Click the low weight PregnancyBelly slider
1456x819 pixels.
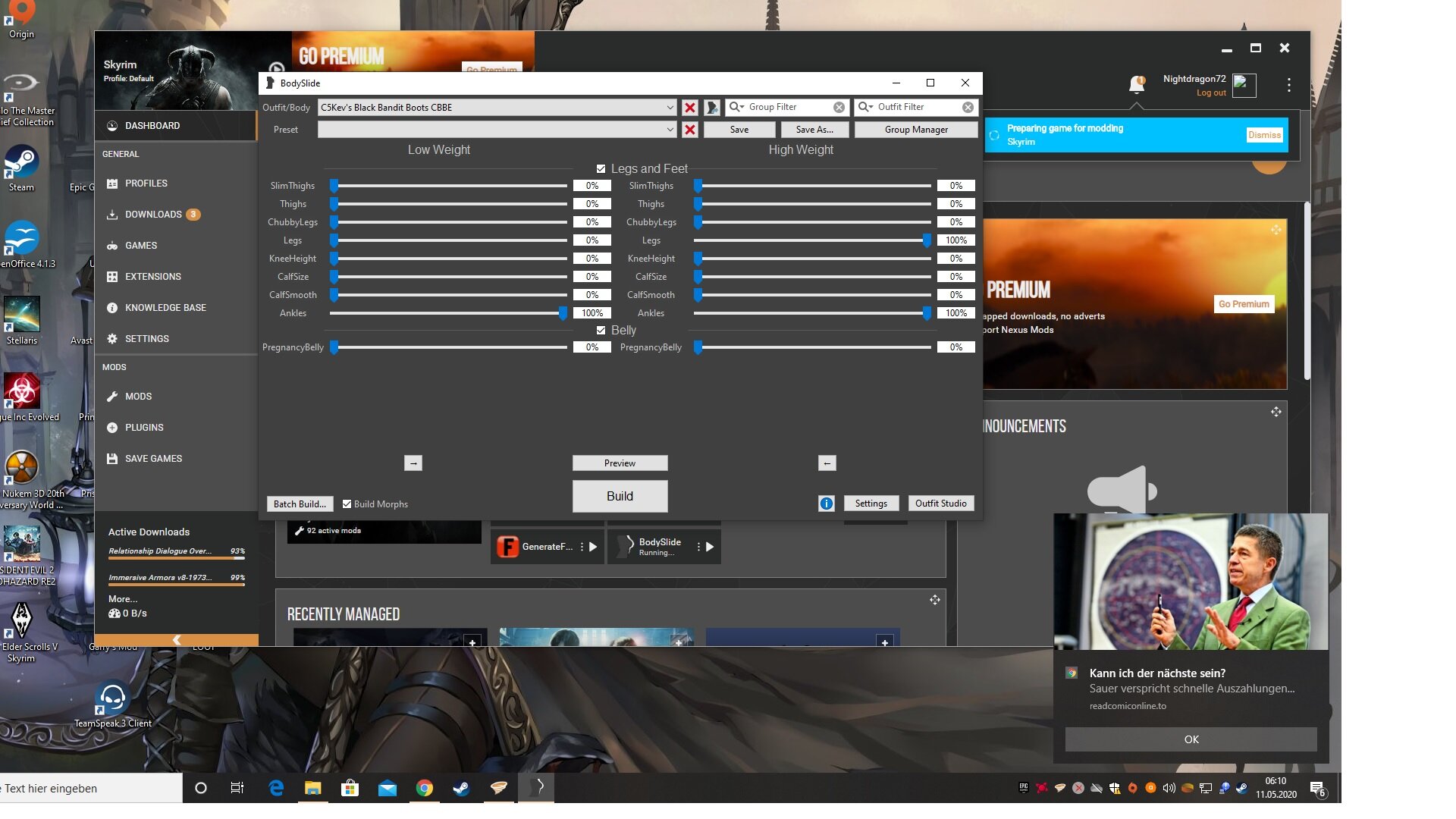click(x=448, y=347)
